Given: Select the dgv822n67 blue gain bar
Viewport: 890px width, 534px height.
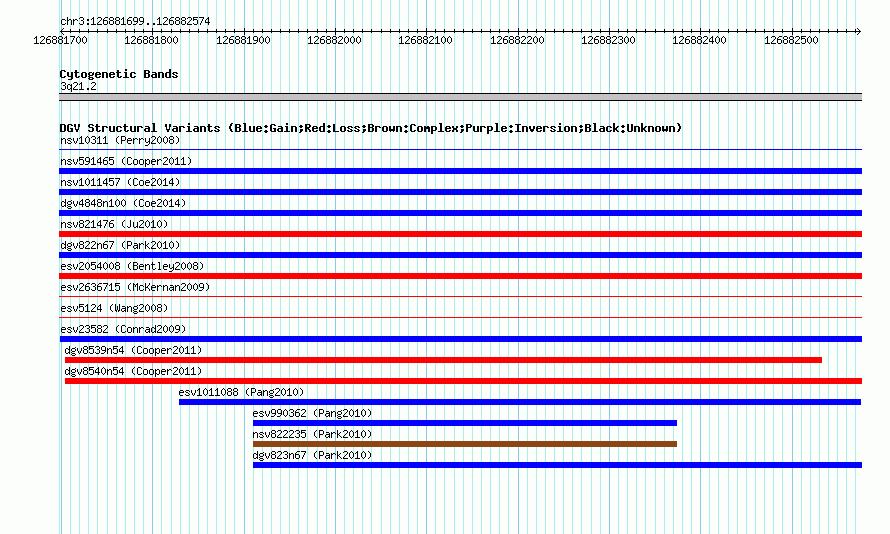Looking at the screenshot, I should click(x=460, y=255).
